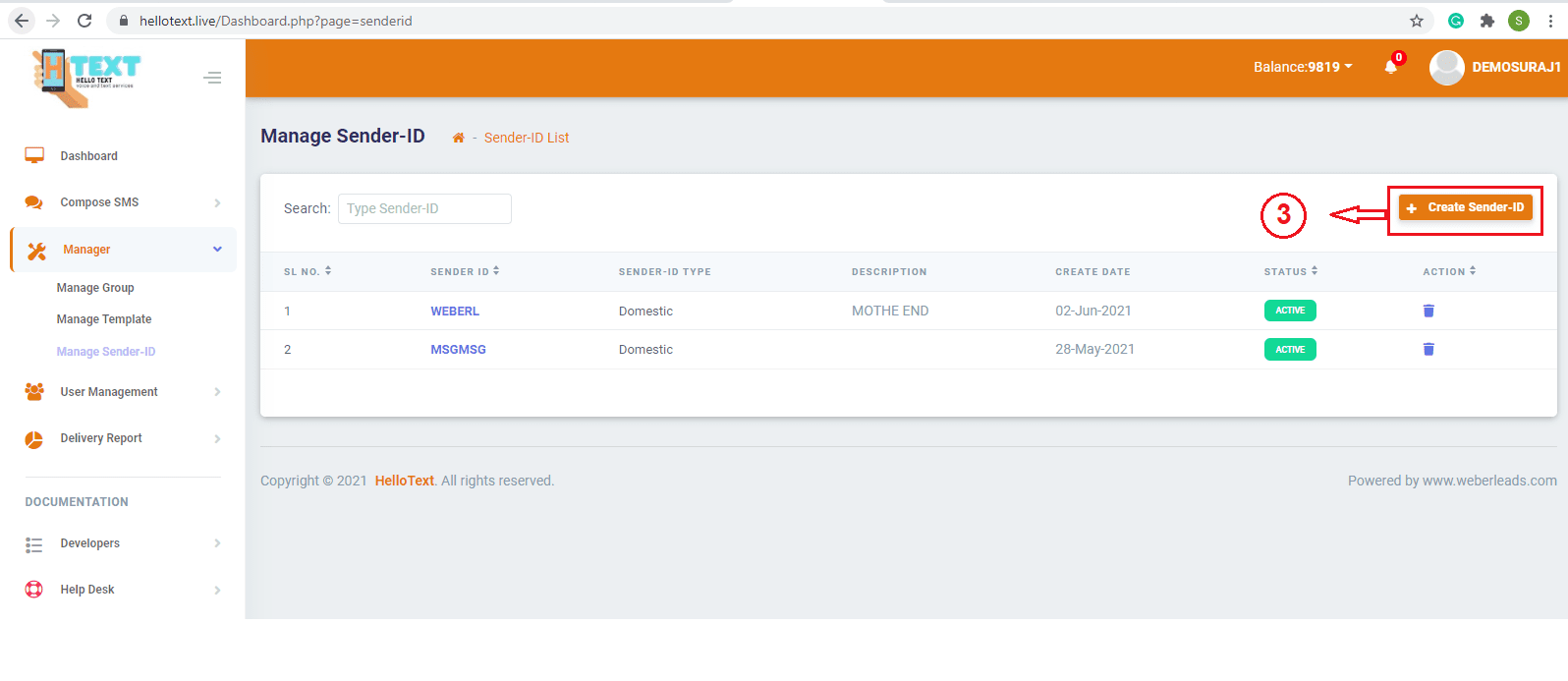Open the browser extensions puzzle icon
Image resolution: width=1568 pixels, height=681 pixels.
tap(1486, 21)
